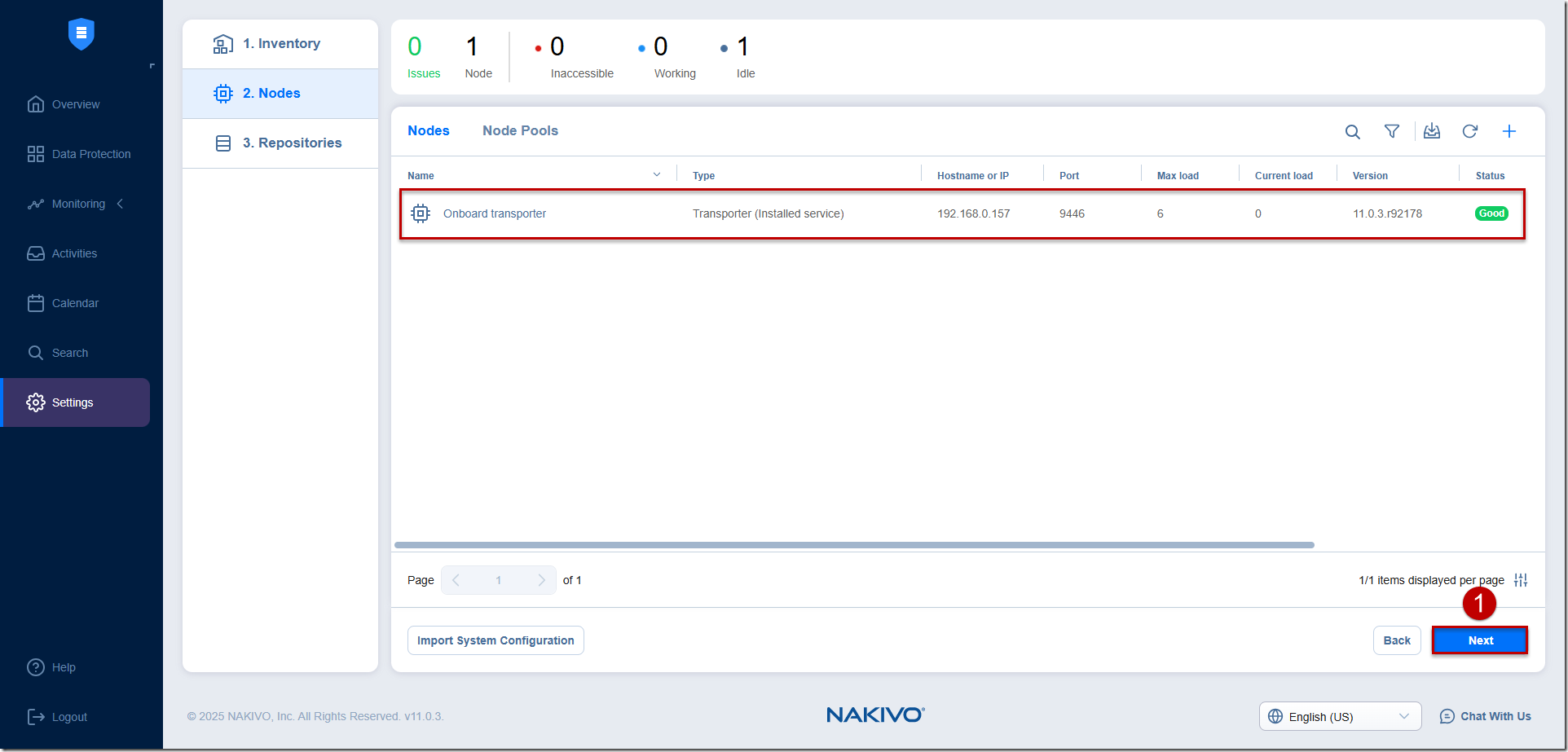Image resolution: width=1568 pixels, height=752 pixels.
Task: Click the Node total count
Action: [x=478, y=57]
